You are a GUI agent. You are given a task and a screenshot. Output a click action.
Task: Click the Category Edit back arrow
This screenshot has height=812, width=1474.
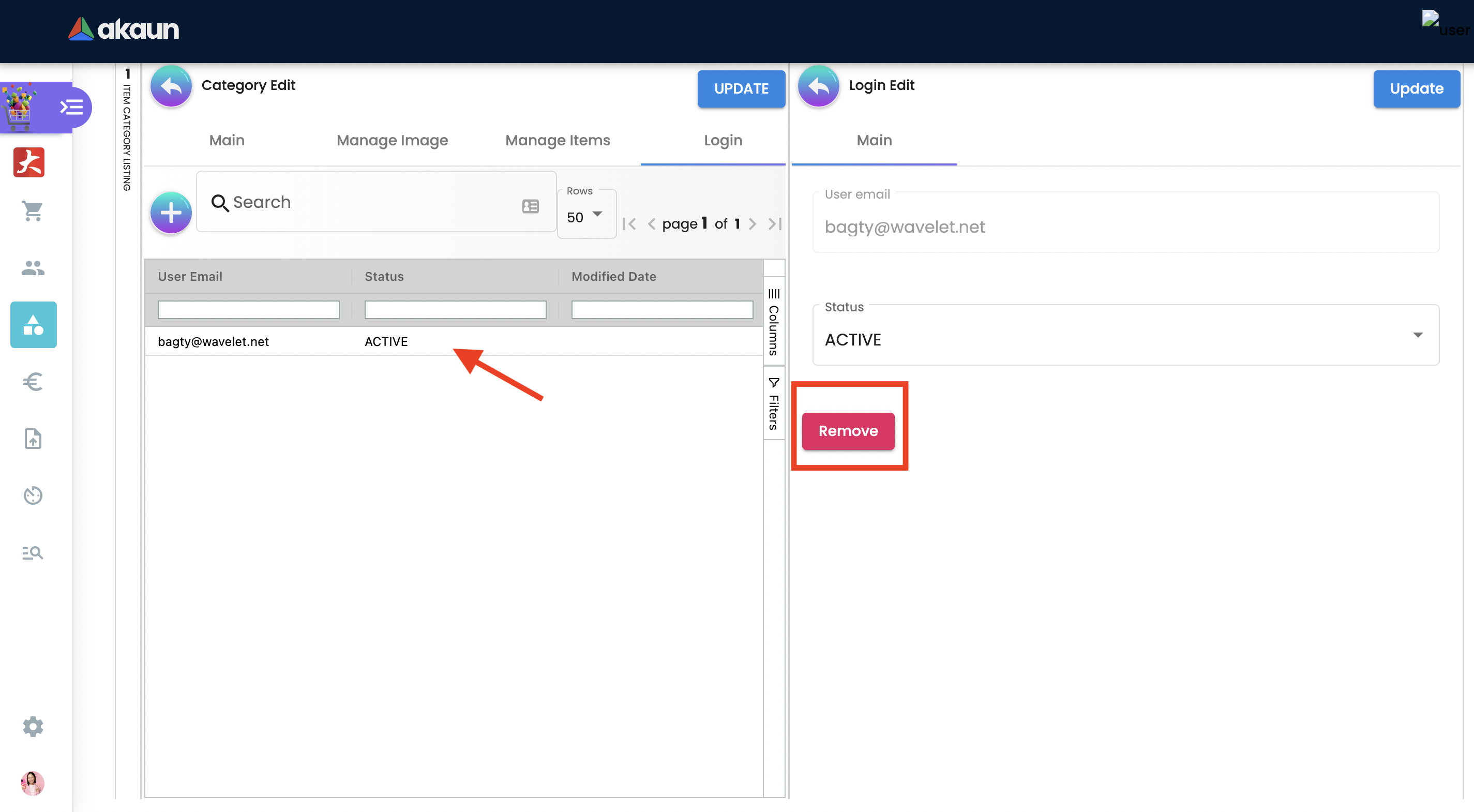[x=171, y=86]
